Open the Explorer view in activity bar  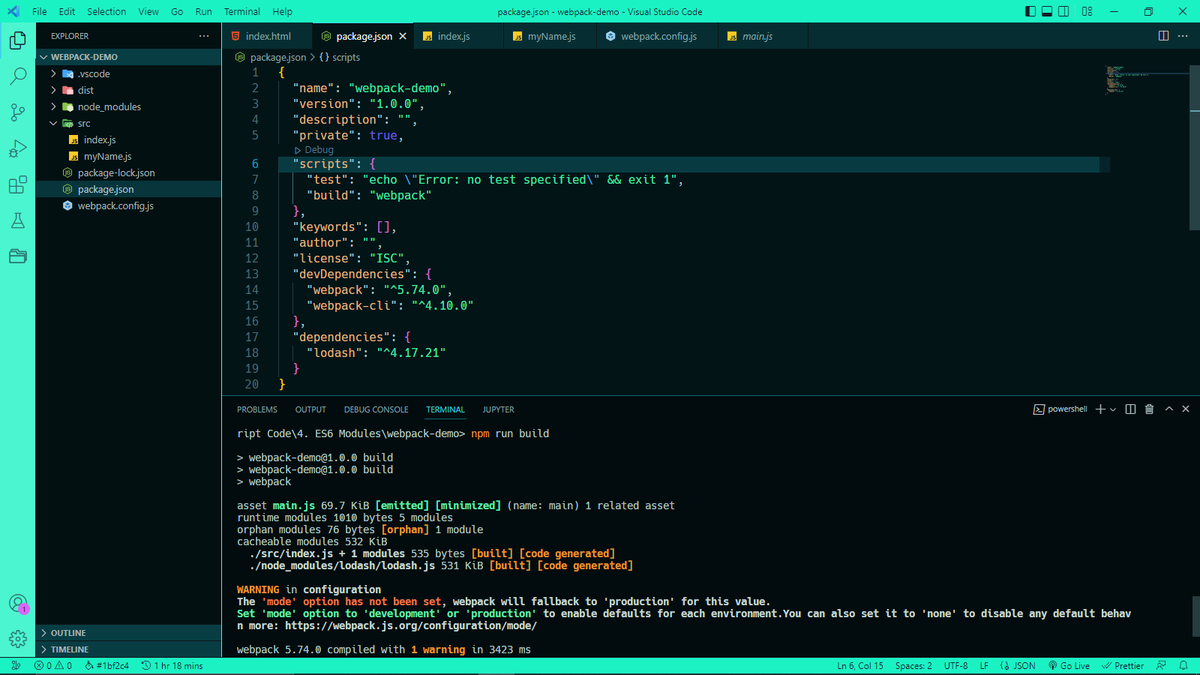tap(17, 41)
